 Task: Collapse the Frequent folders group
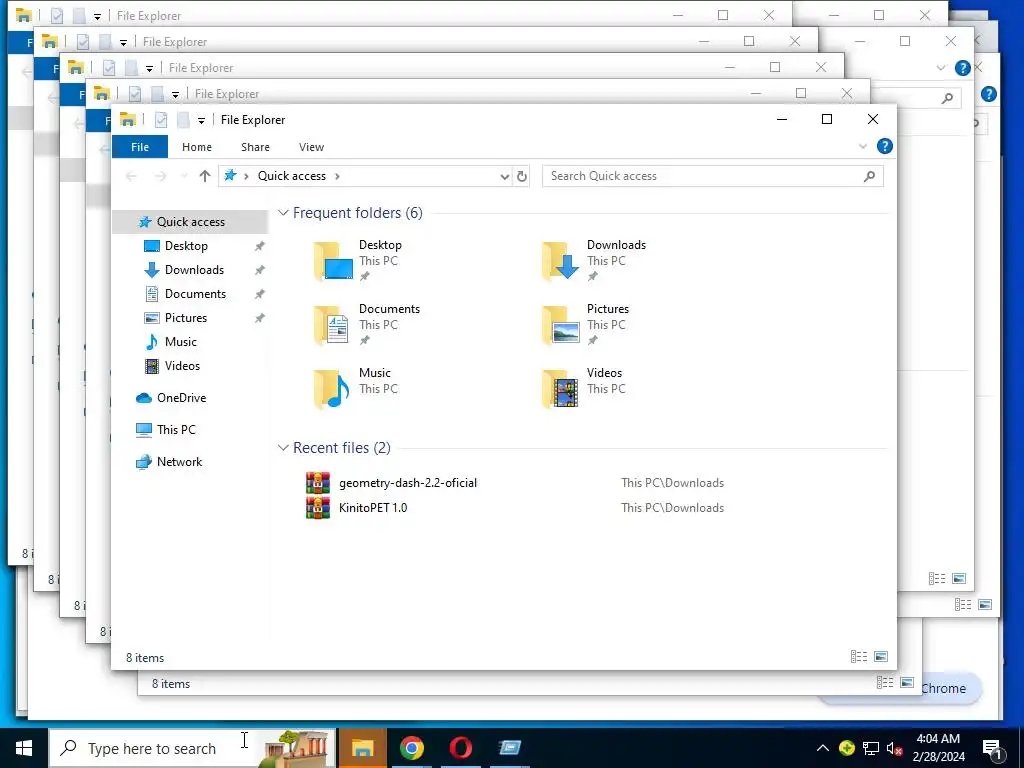(283, 213)
